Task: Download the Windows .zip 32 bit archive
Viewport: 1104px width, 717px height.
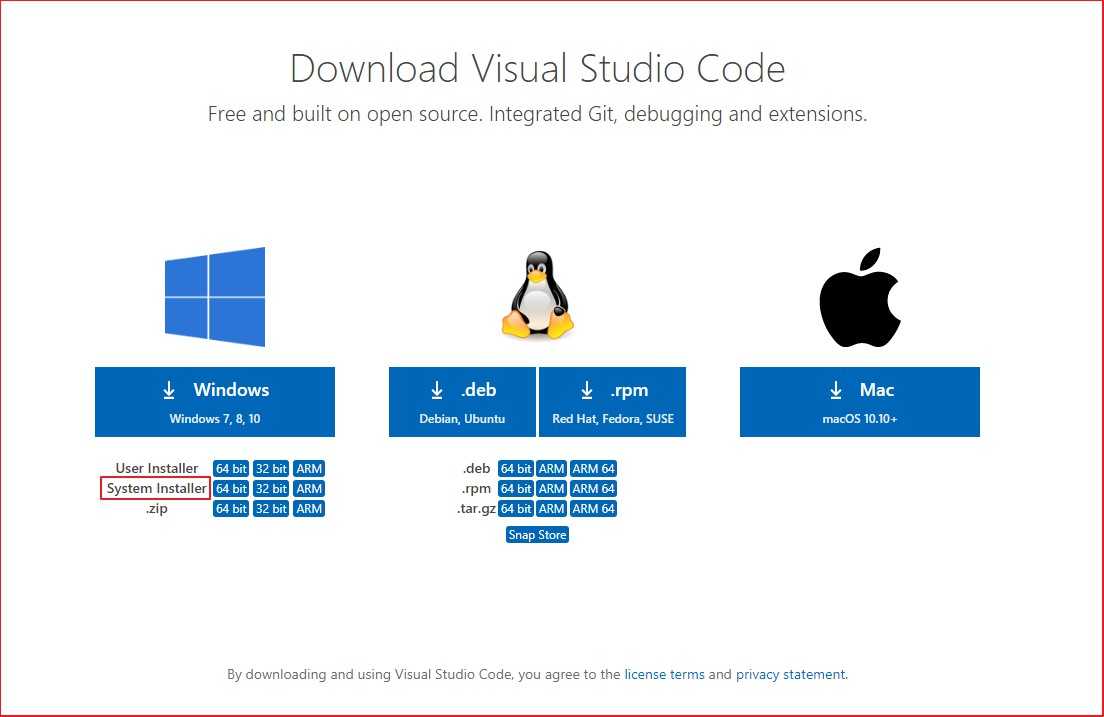Action: coord(271,509)
